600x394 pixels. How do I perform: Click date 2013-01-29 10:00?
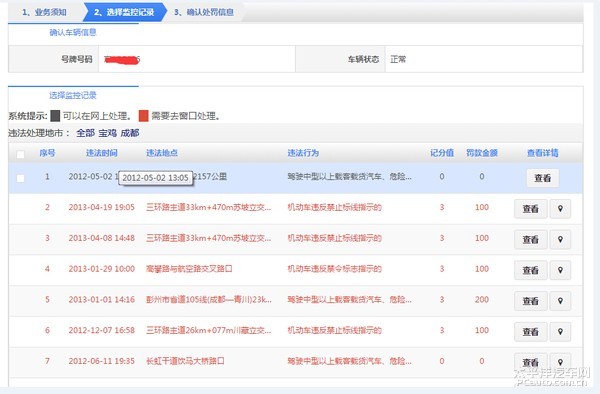(x=102, y=269)
